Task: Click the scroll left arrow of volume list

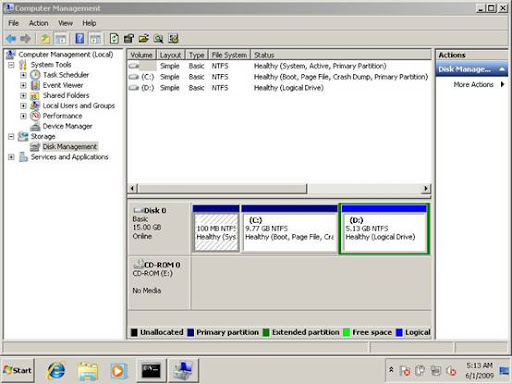Action: (132, 189)
